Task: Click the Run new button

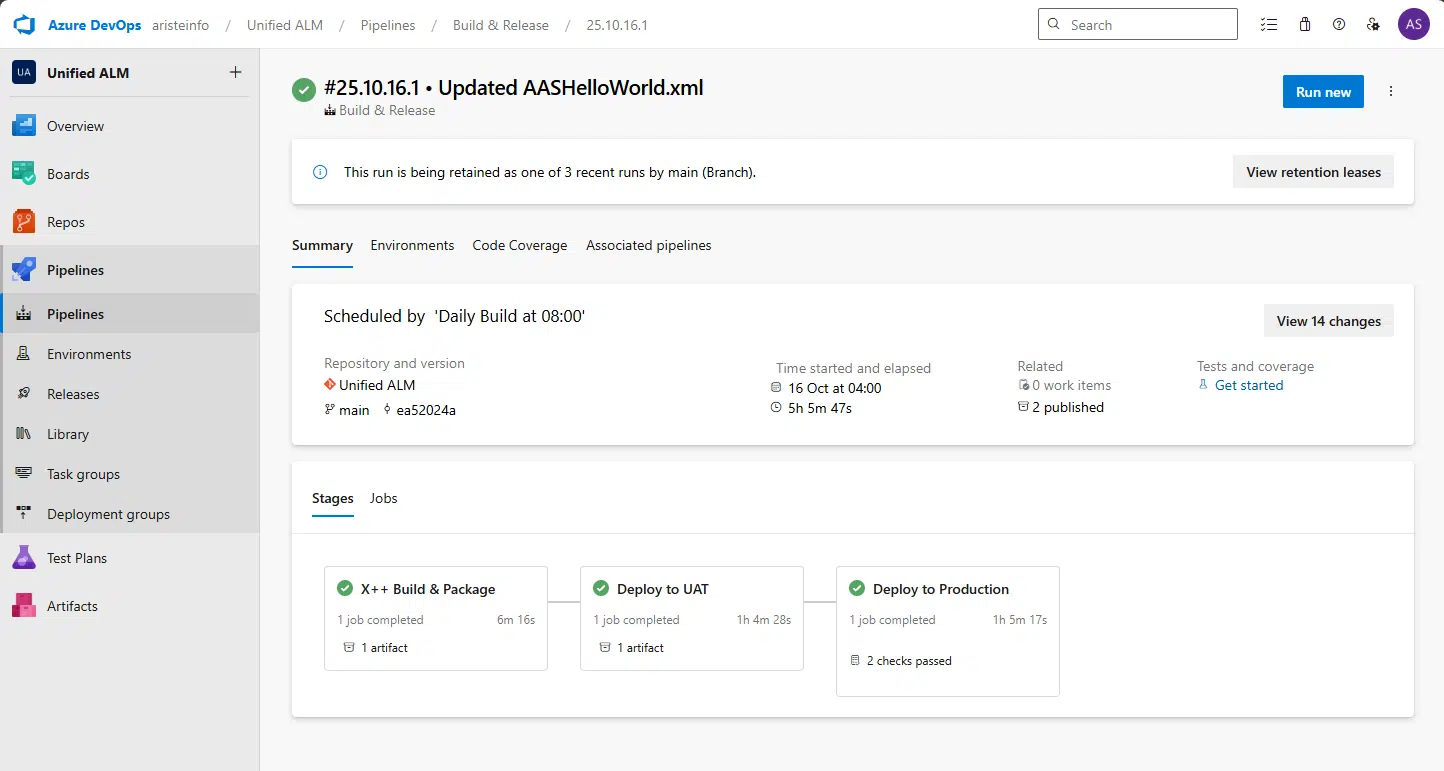Action: point(1323,92)
